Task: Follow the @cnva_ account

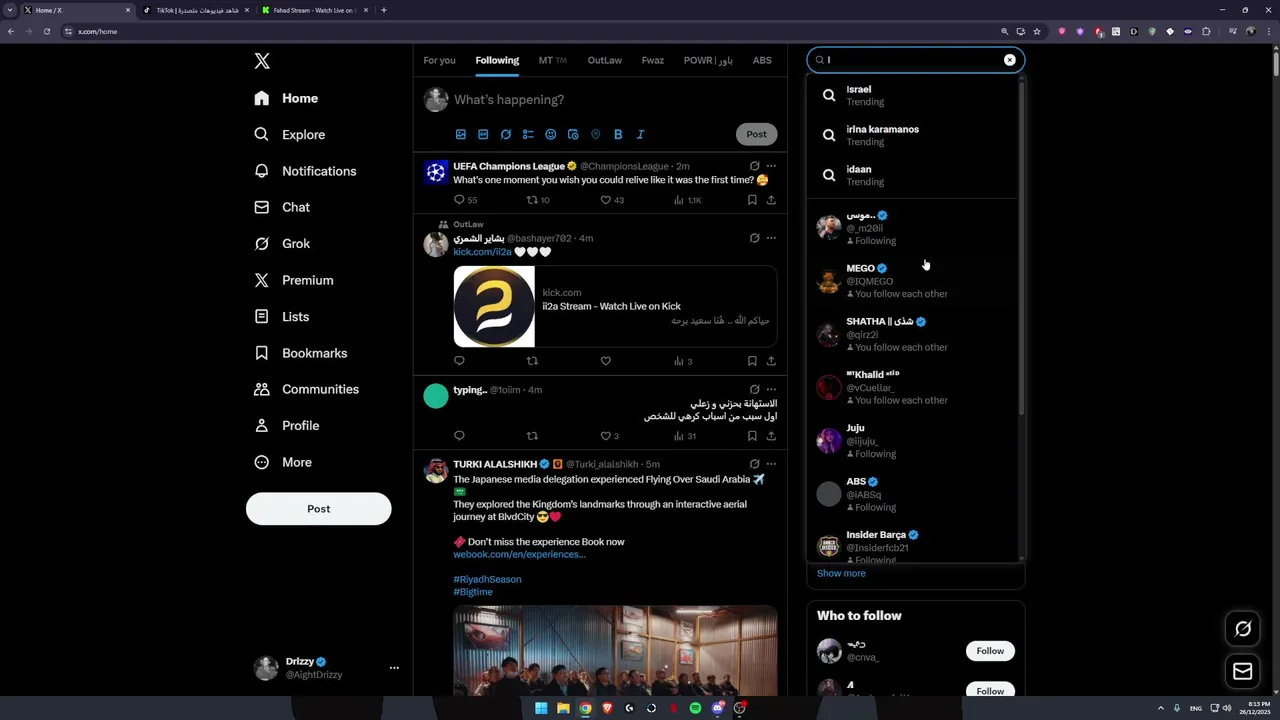Action: [x=990, y=651]
